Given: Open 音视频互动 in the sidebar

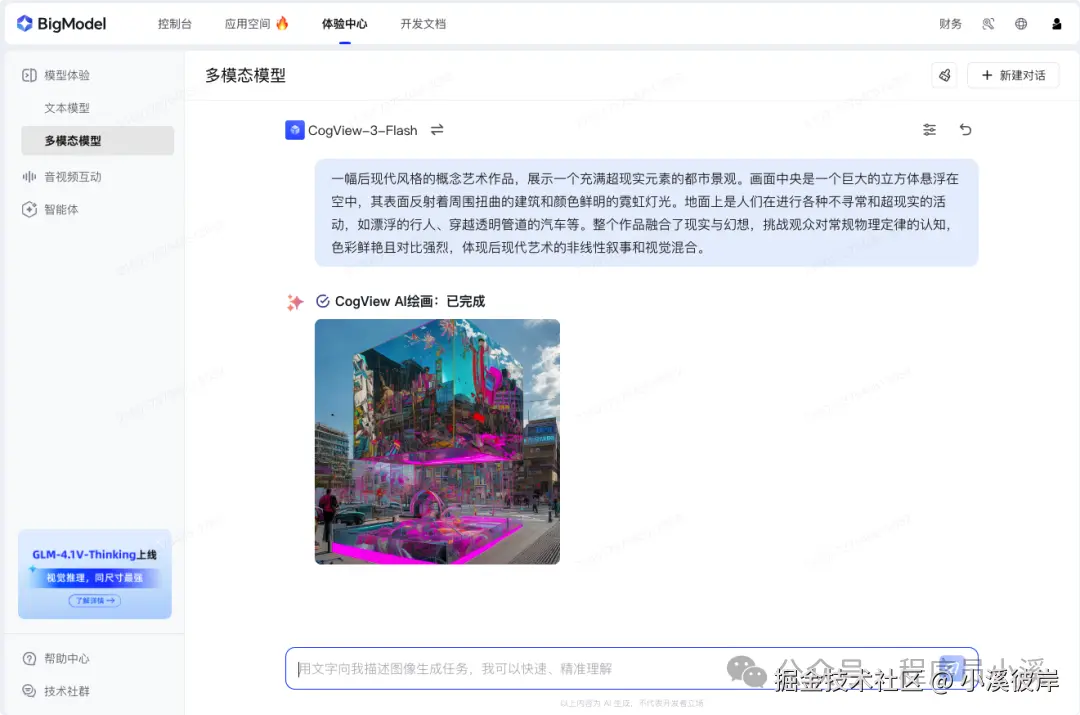Looking at the screenshot, I should (63, 176).
